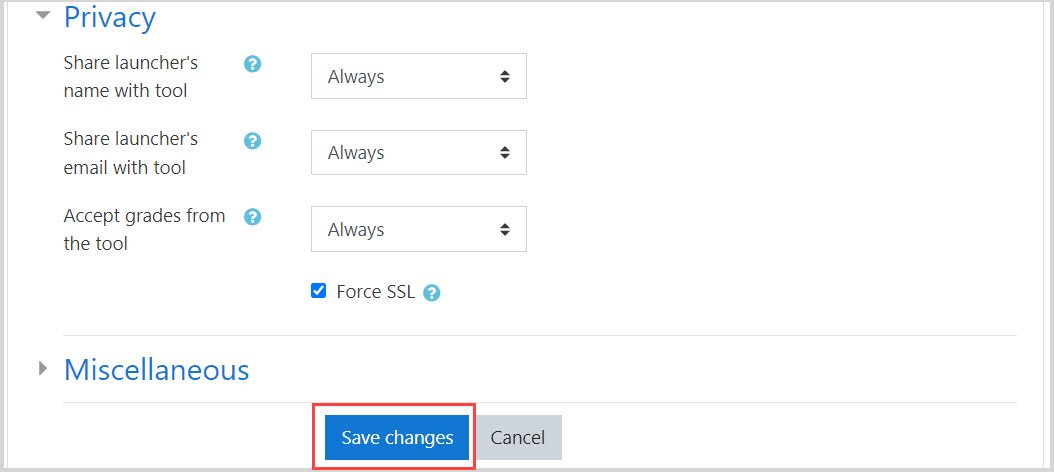Click help icon beside Force SSL
Viewport: 1054px width, 472px height.
coord(432,293)
